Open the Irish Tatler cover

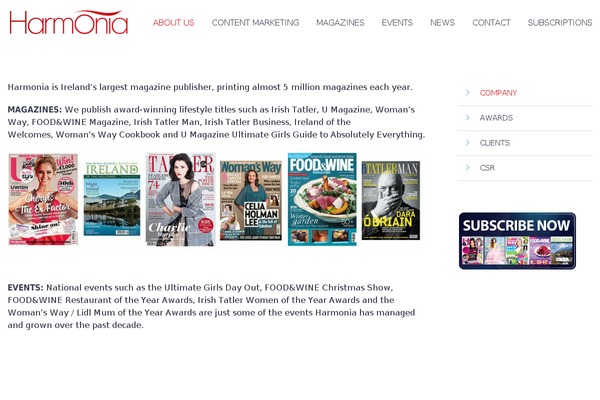click(181, 199)
